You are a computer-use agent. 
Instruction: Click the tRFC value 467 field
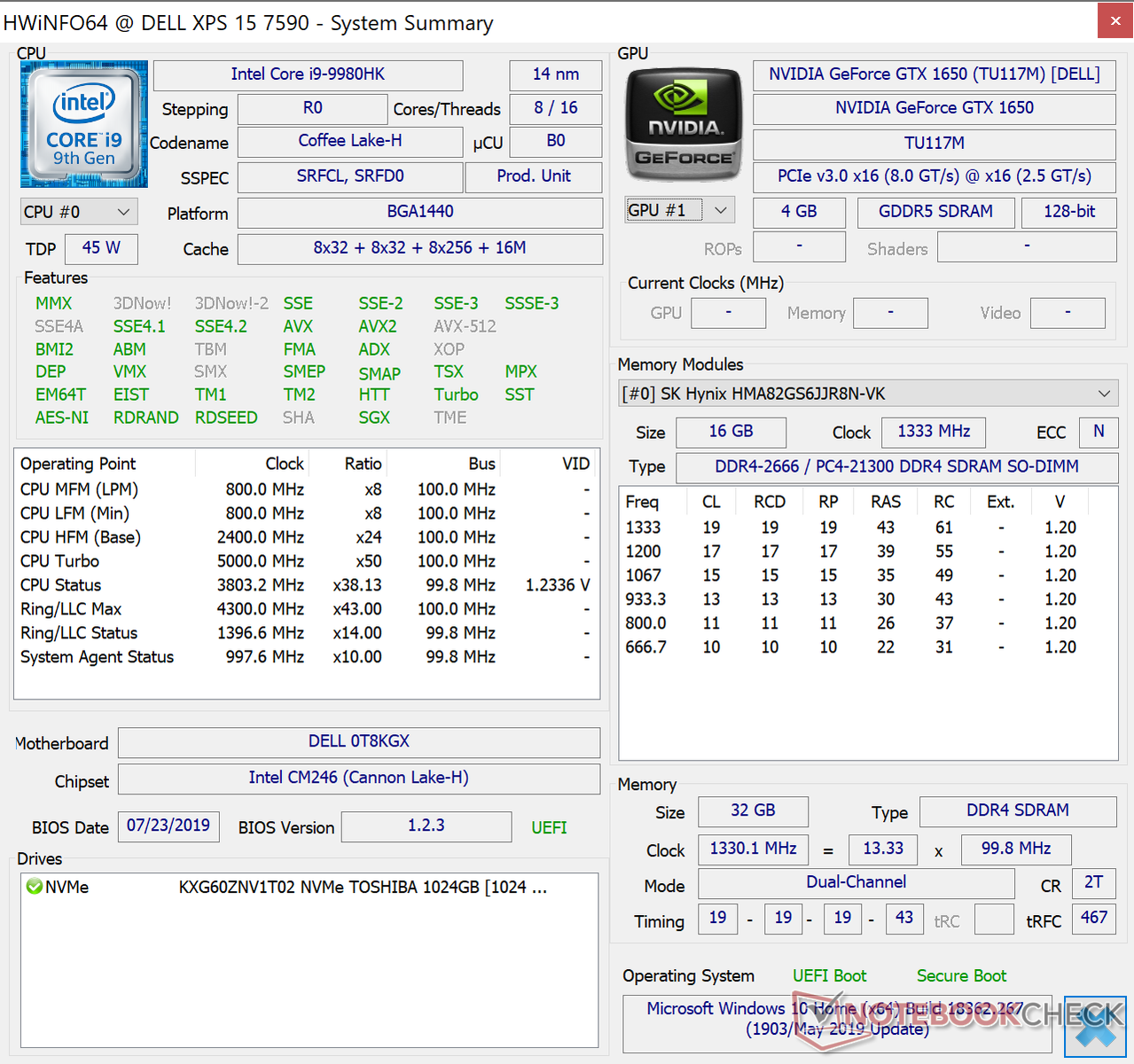coord(1094,919)
